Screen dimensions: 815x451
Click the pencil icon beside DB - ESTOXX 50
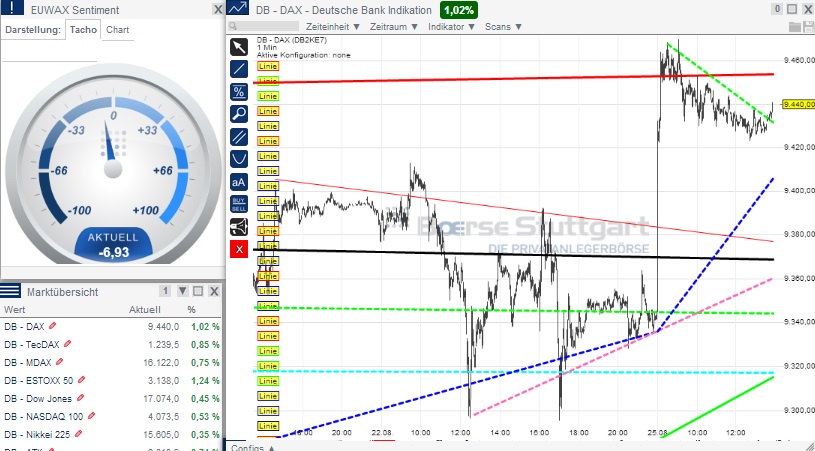click(81, 380)
